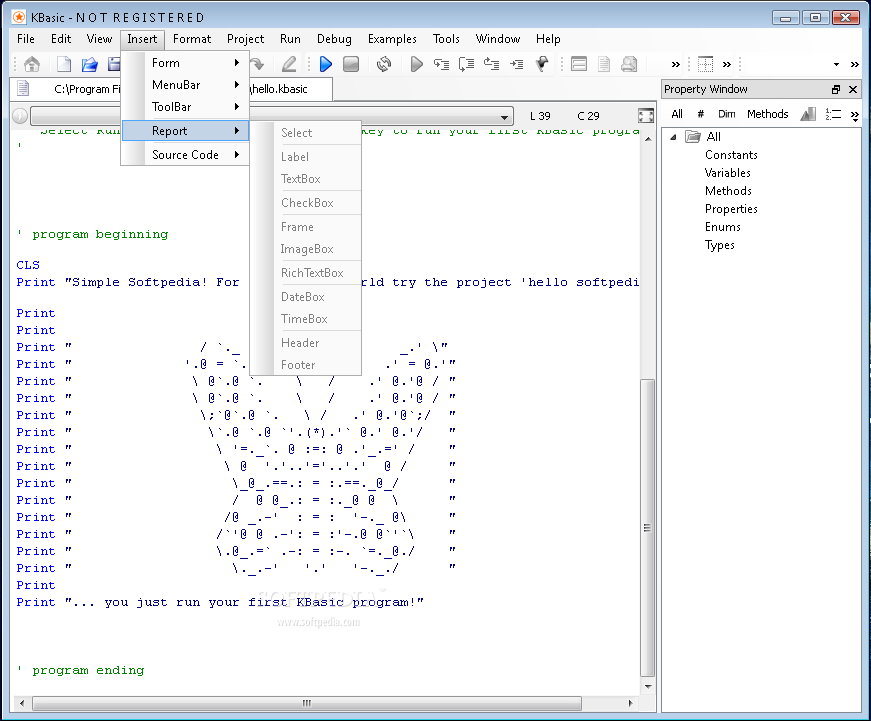Expand the Form submenu

pos(186,63)
